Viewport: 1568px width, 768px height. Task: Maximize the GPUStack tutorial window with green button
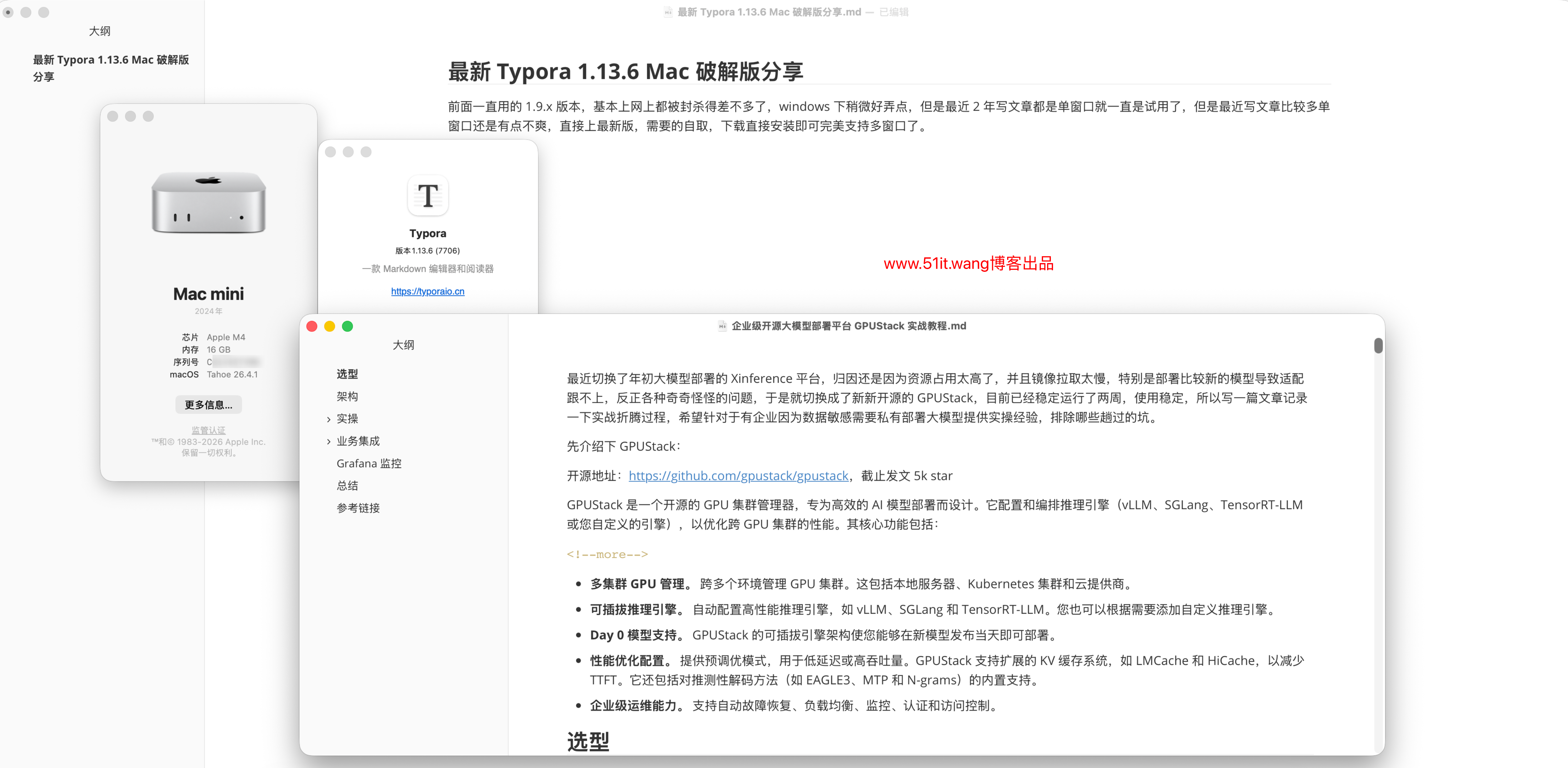tap(347, 326)
